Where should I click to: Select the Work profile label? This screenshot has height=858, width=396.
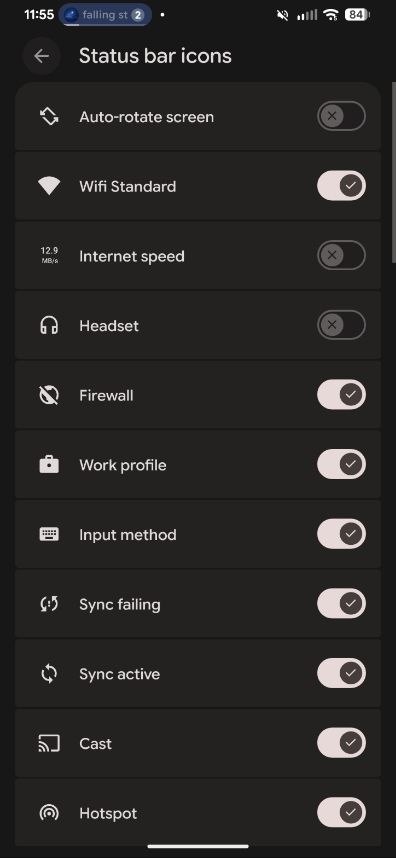click(x=123, y=465)
